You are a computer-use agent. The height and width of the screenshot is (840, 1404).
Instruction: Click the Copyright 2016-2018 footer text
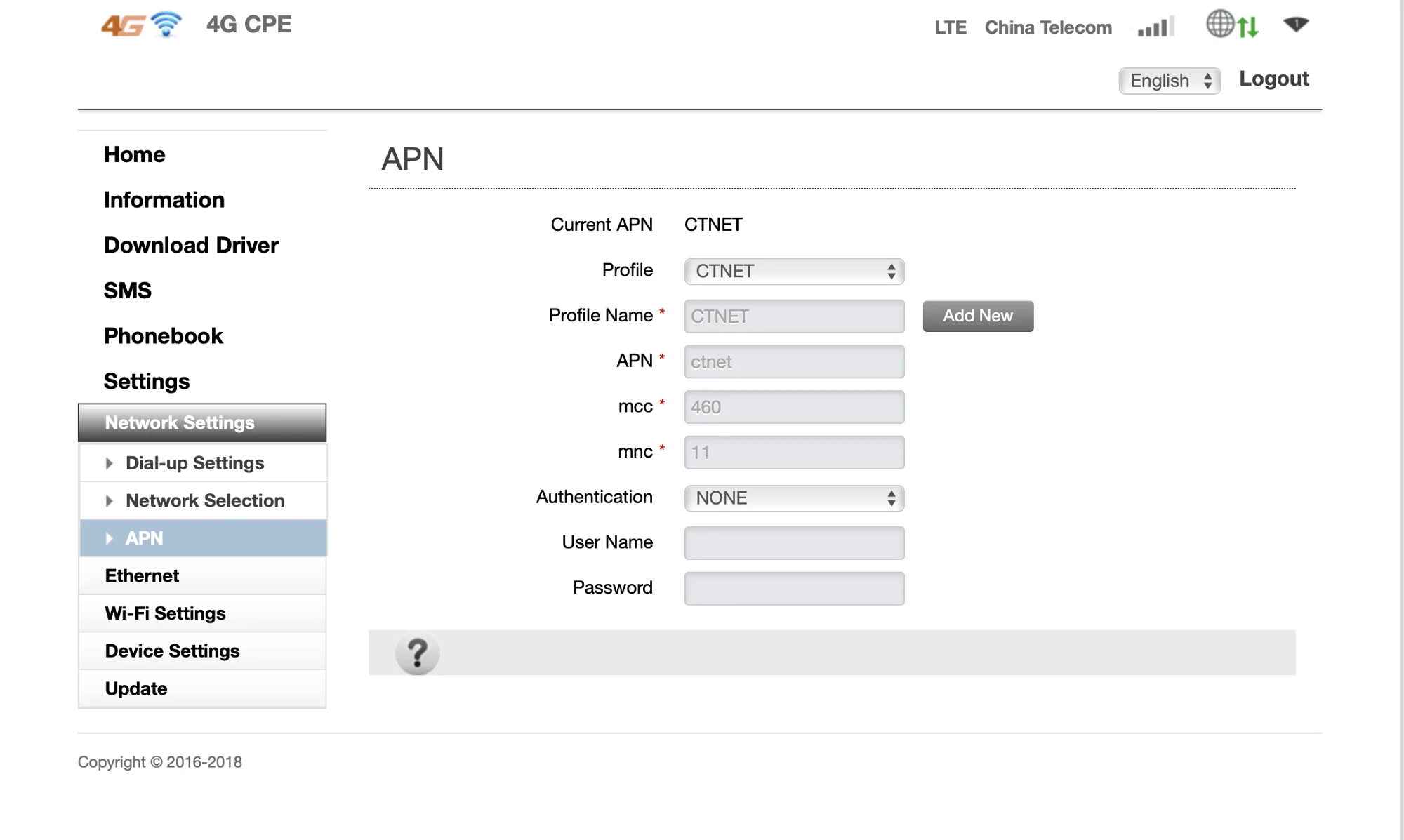[160, 762]
